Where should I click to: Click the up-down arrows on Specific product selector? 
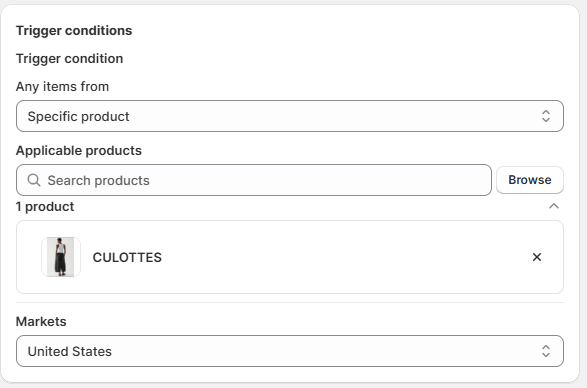point(546,116)
